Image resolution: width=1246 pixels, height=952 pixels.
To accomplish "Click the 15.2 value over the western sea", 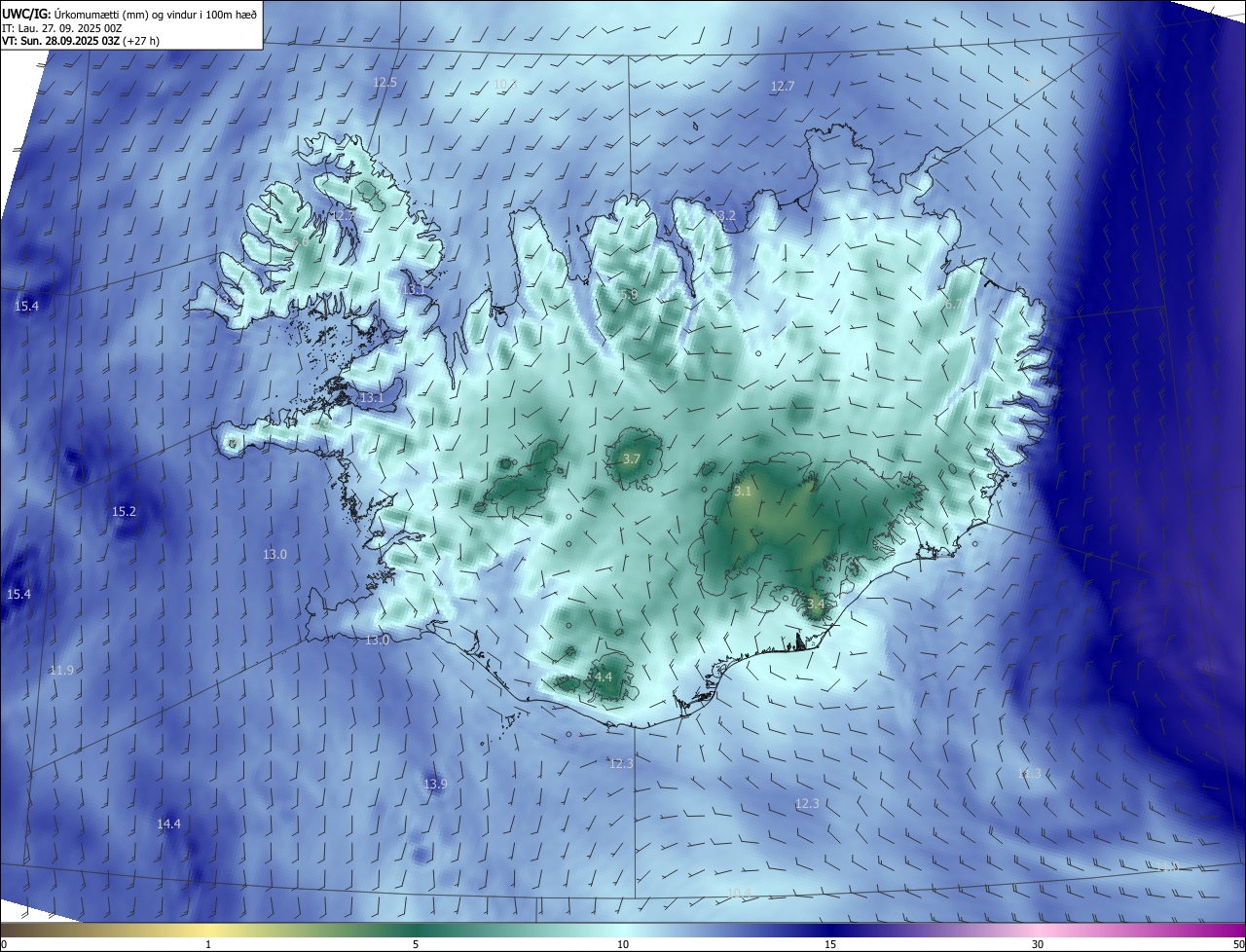I will tap(124, 512).
